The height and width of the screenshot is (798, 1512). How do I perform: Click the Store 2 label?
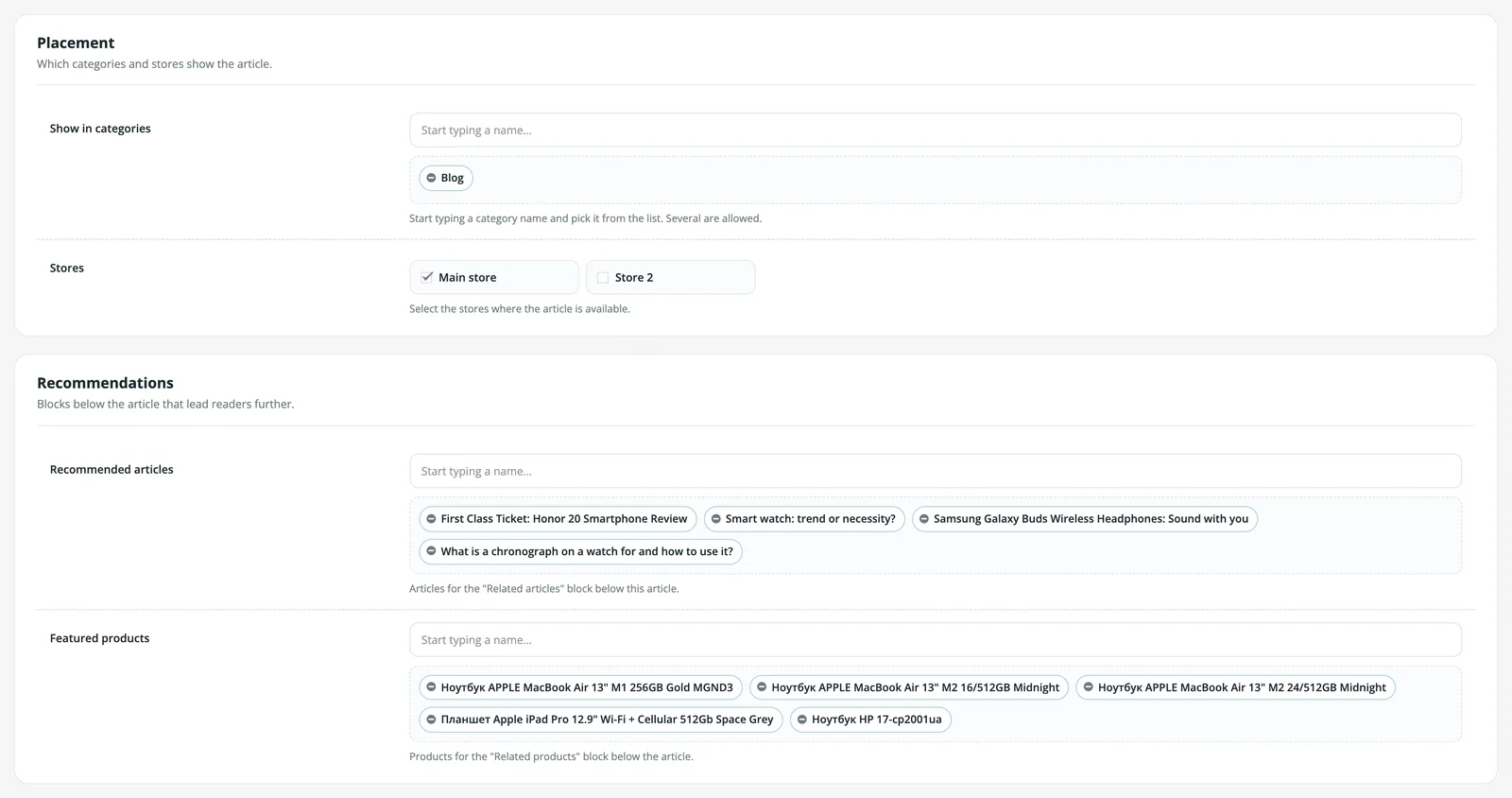(634, 277)
